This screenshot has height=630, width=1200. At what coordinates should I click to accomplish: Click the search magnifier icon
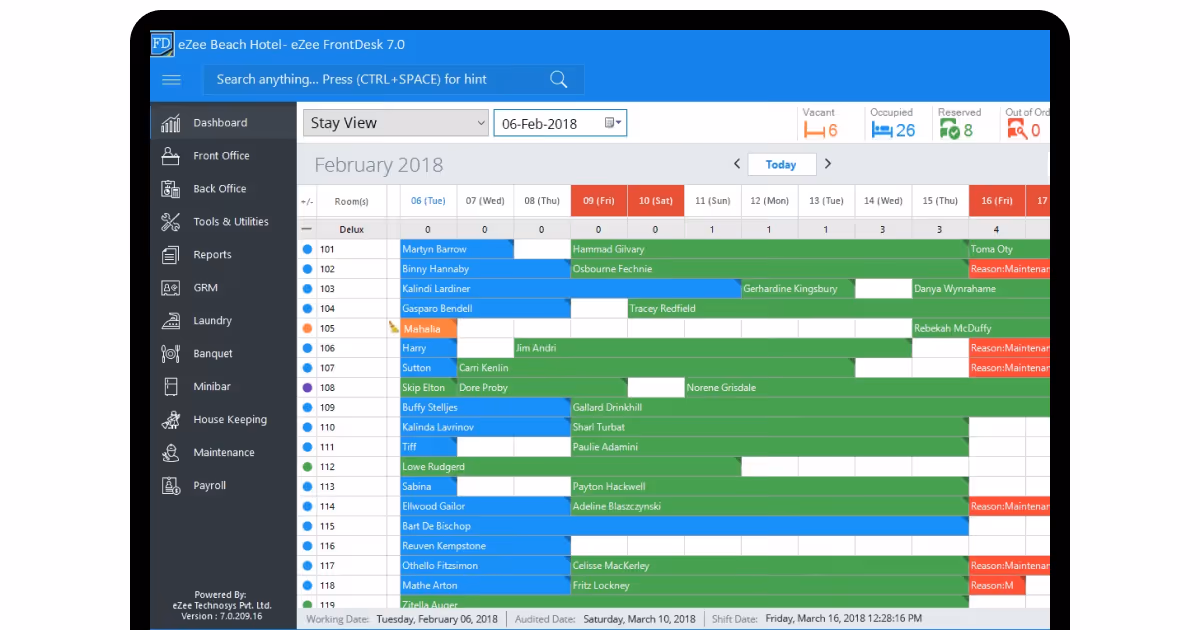tap(559, 80)
